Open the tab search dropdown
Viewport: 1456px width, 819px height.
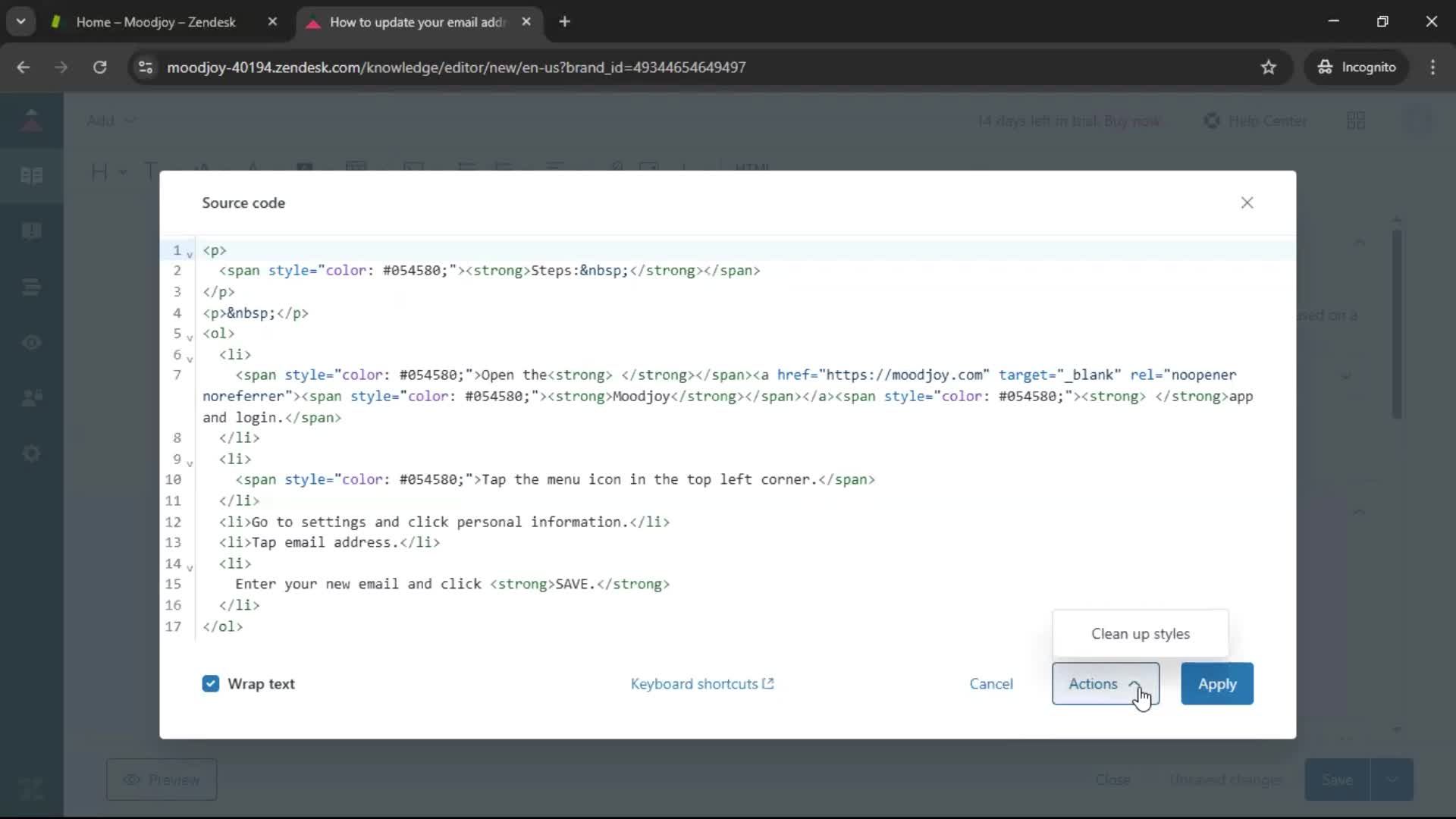point(21,22)
